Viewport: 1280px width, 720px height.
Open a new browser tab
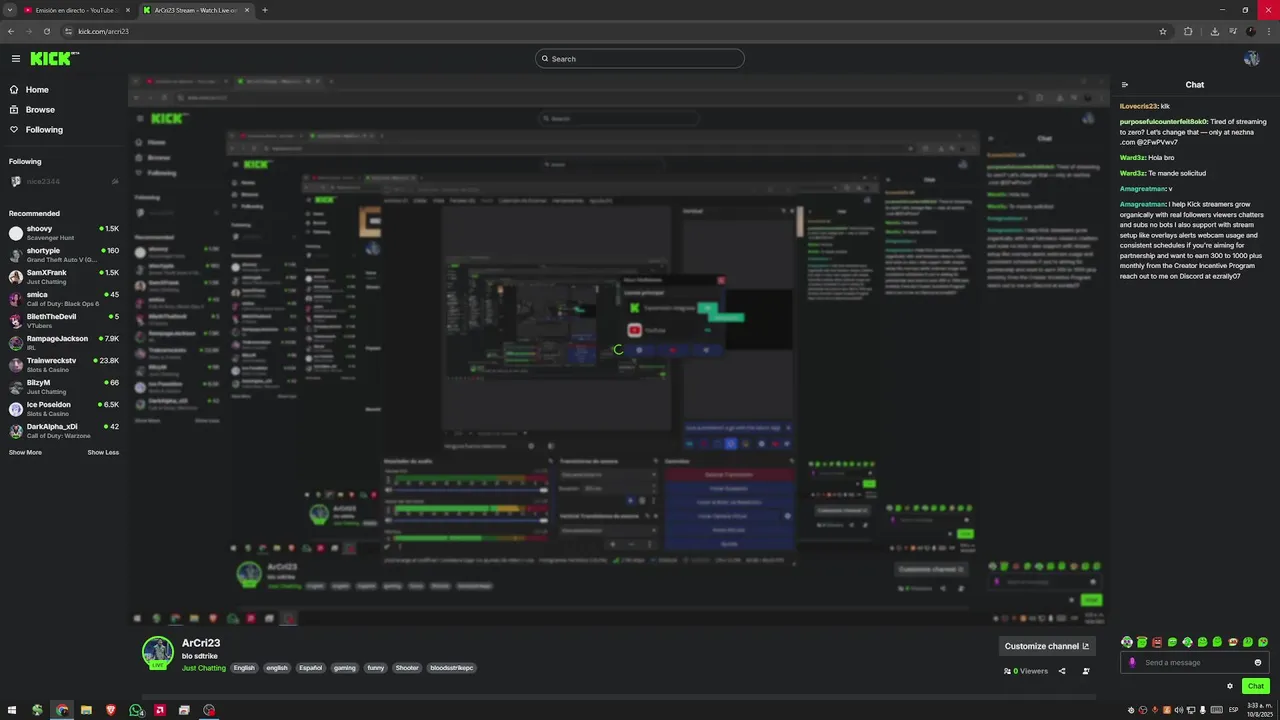(x=265, y=10)
